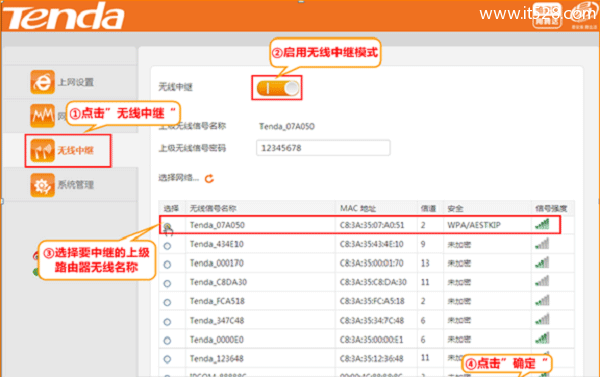
Task: Click the Tenda_434E10 network name
Action: 217,244
